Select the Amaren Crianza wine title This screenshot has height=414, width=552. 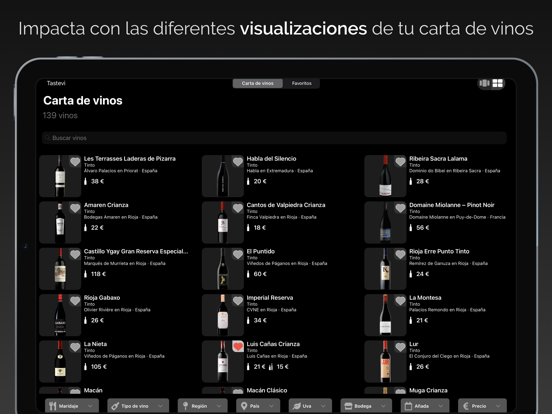point(106,205)
